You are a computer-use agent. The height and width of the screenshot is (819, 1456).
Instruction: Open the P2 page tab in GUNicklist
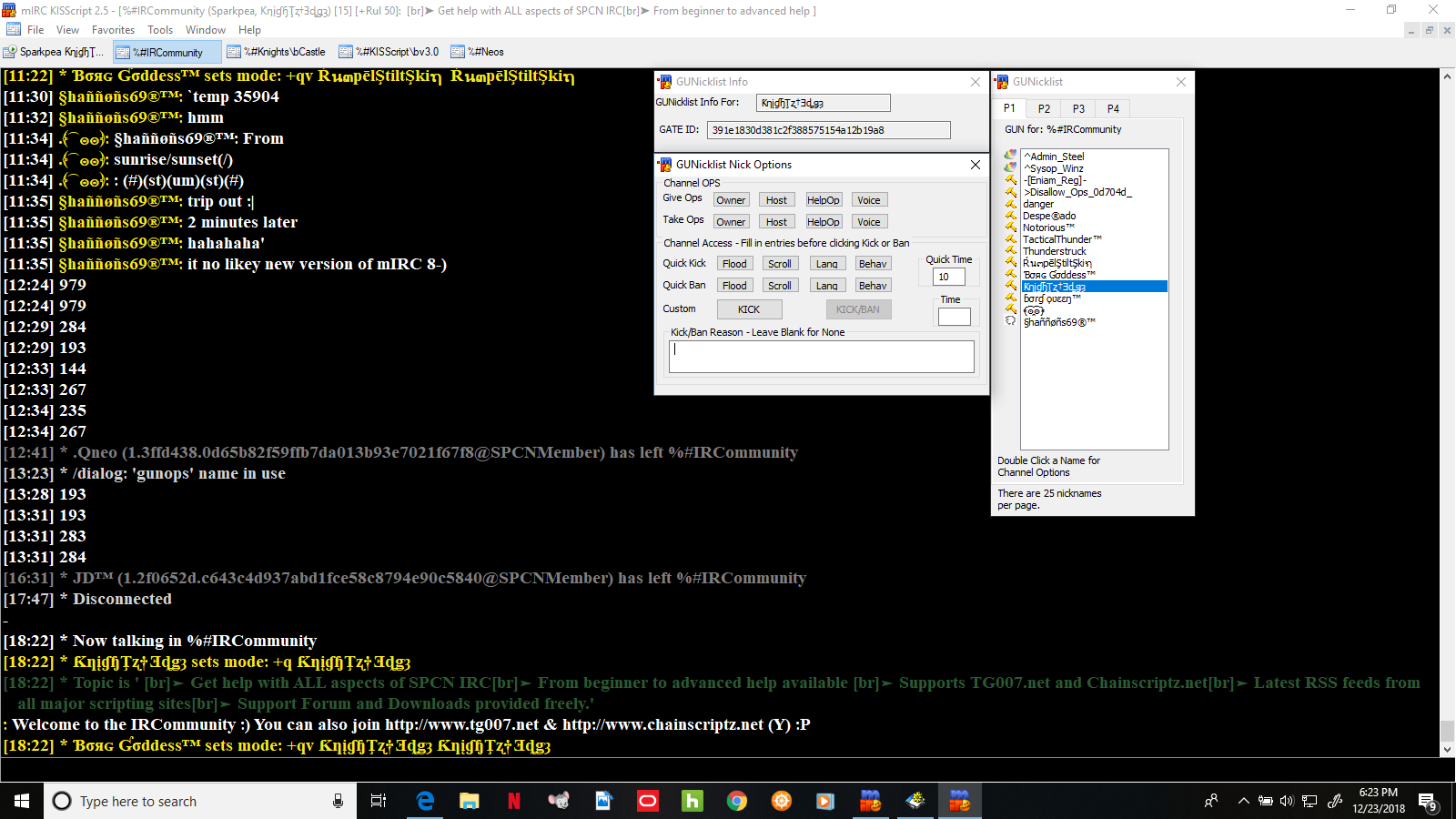tap(1044, 108)
